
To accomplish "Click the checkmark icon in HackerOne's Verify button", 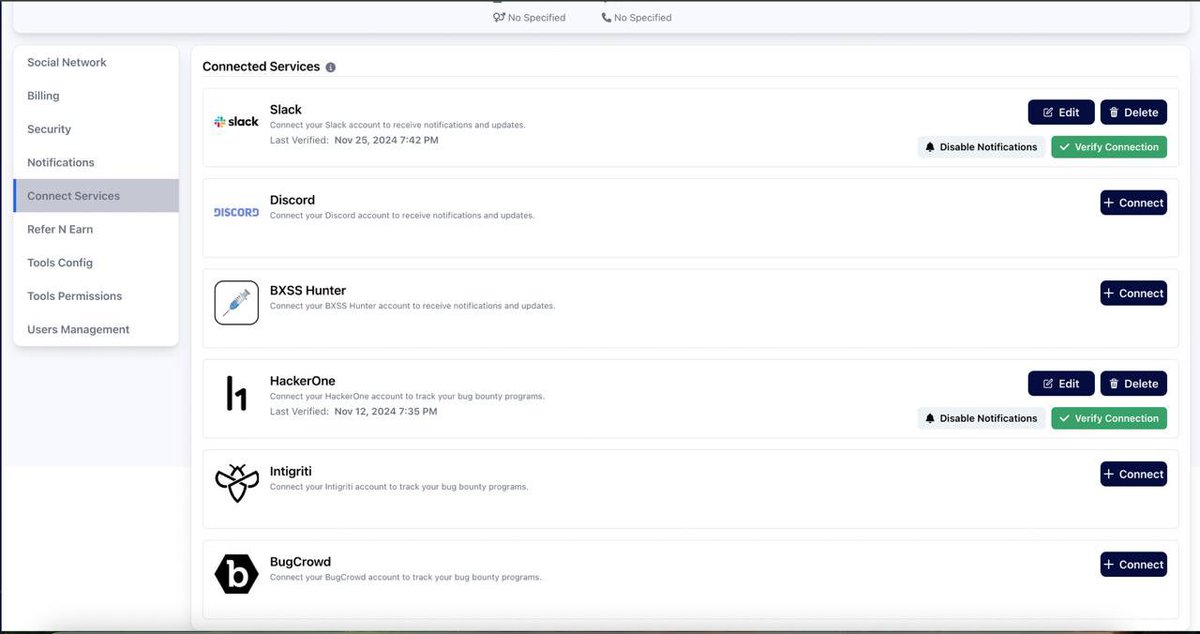I will coord(1065,419).
